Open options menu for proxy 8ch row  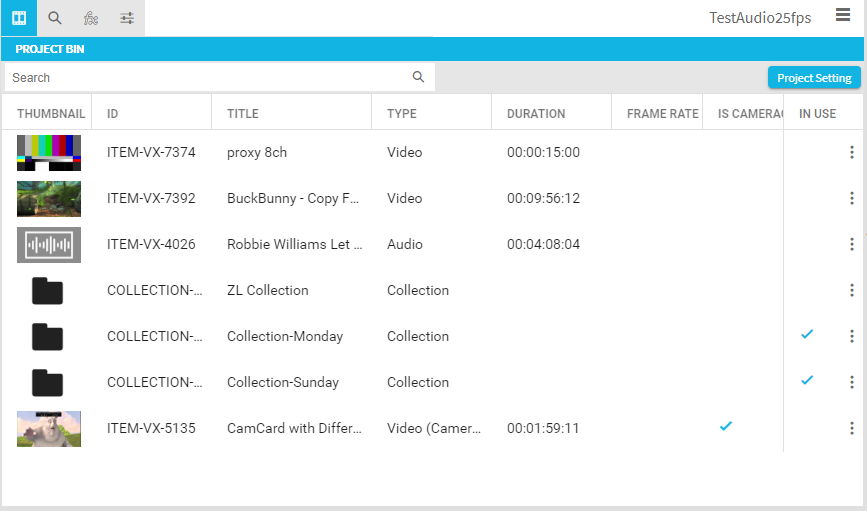point(852,152)
